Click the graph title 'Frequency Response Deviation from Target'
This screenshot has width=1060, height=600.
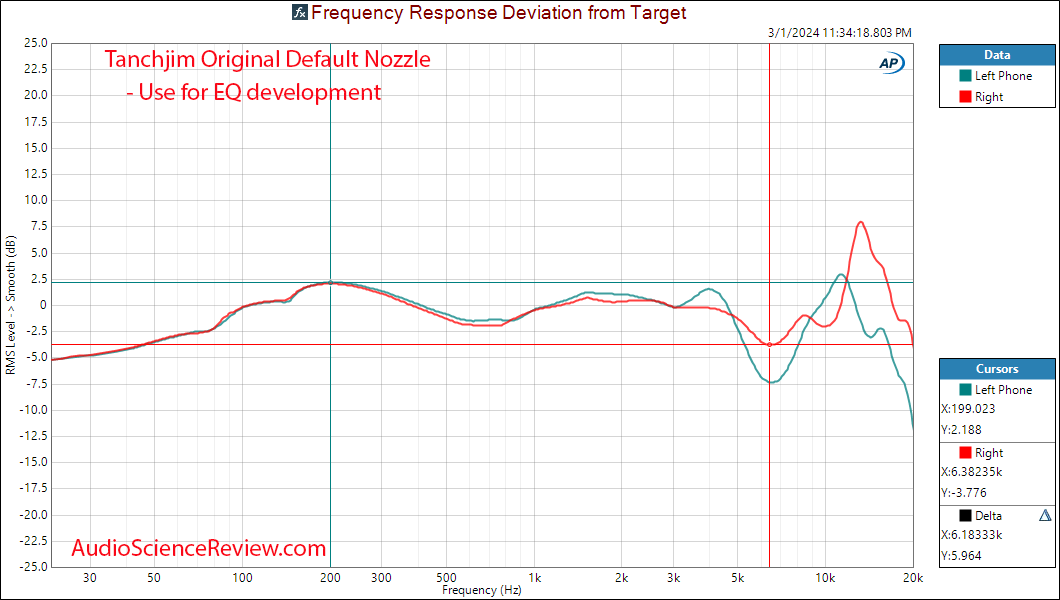(x=499, y=12)
